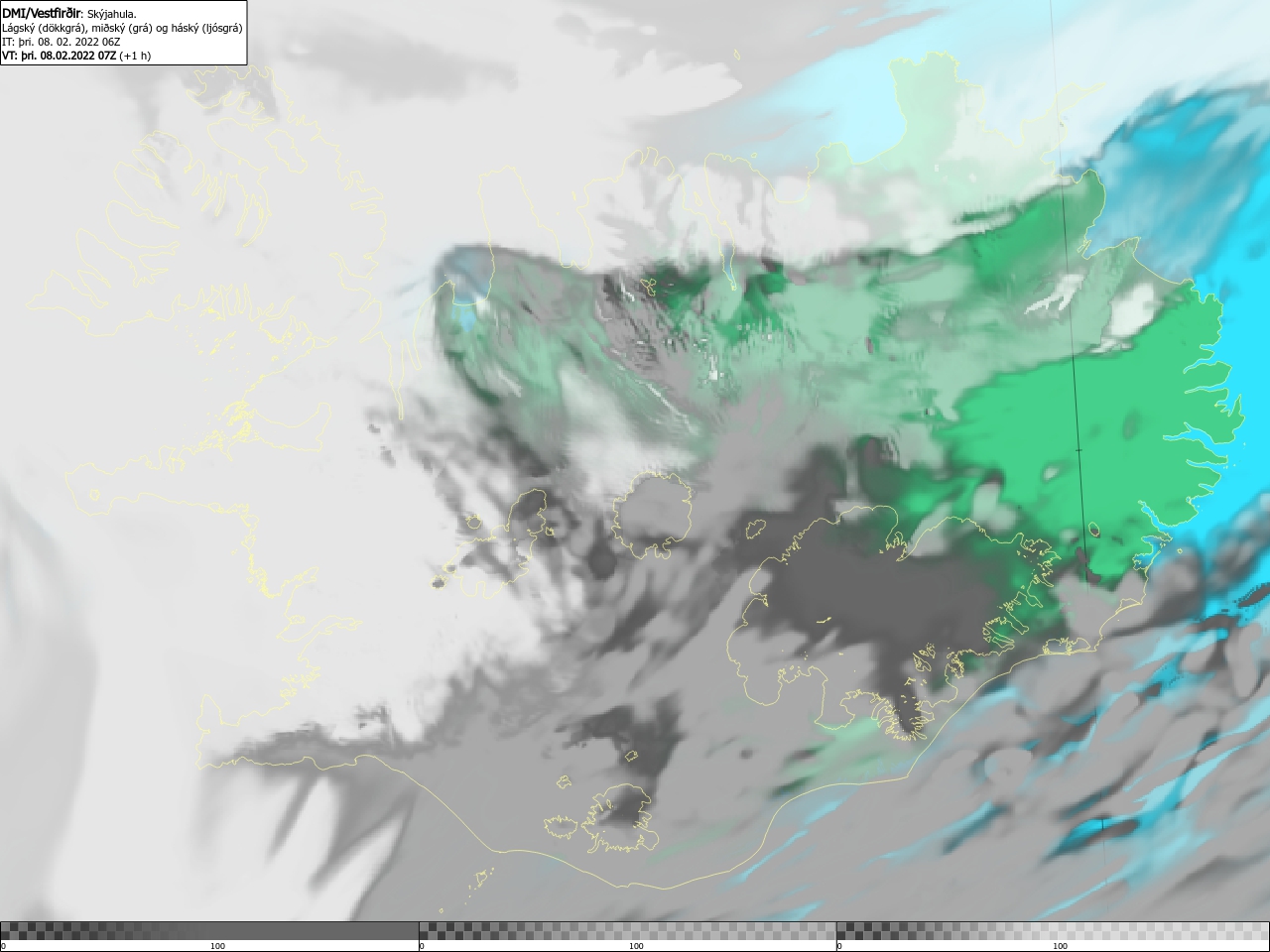Image resolution: width=1270 pixels, height=952 pixels.
Task: Click the 'IT: þri. 08. 02. 2022 06Z' line
Action: [62, 42]
